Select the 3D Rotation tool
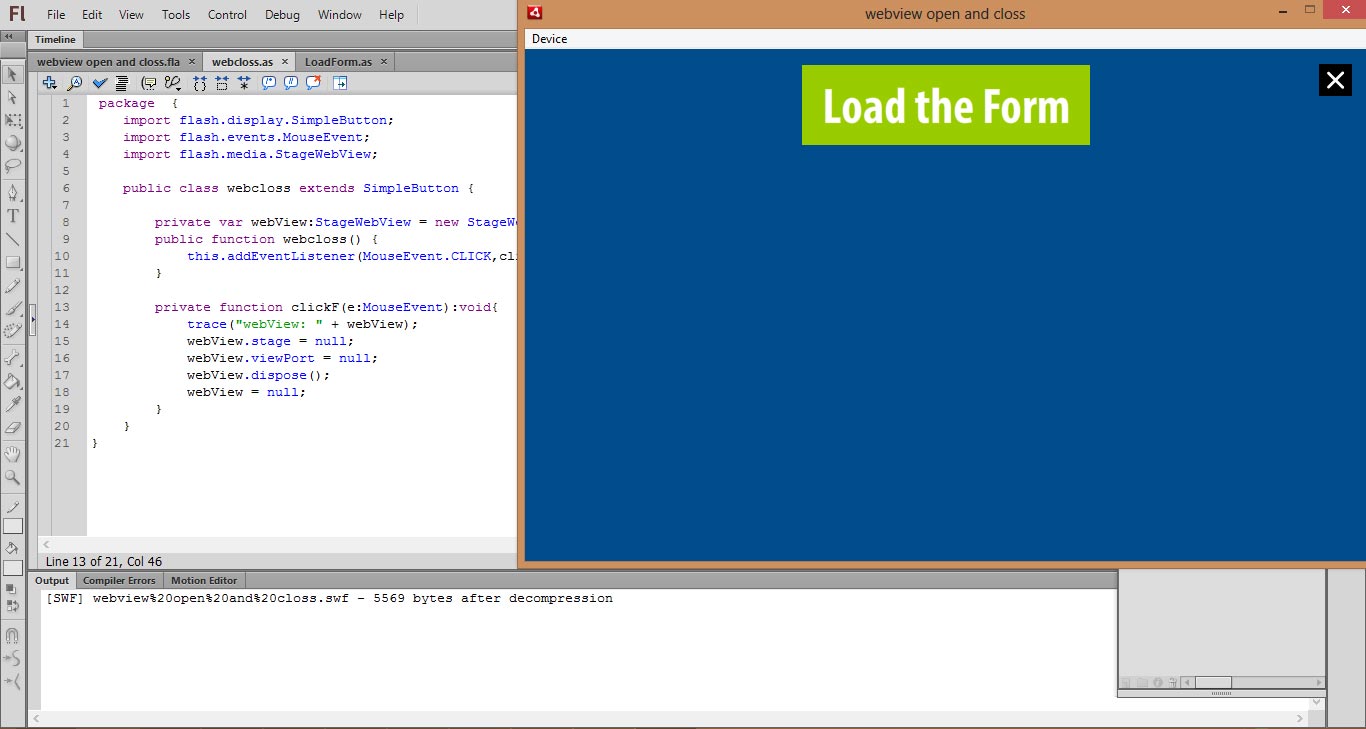Image resolution: width=1366 pixels, height=729 pixels. [x=13, y=143]
